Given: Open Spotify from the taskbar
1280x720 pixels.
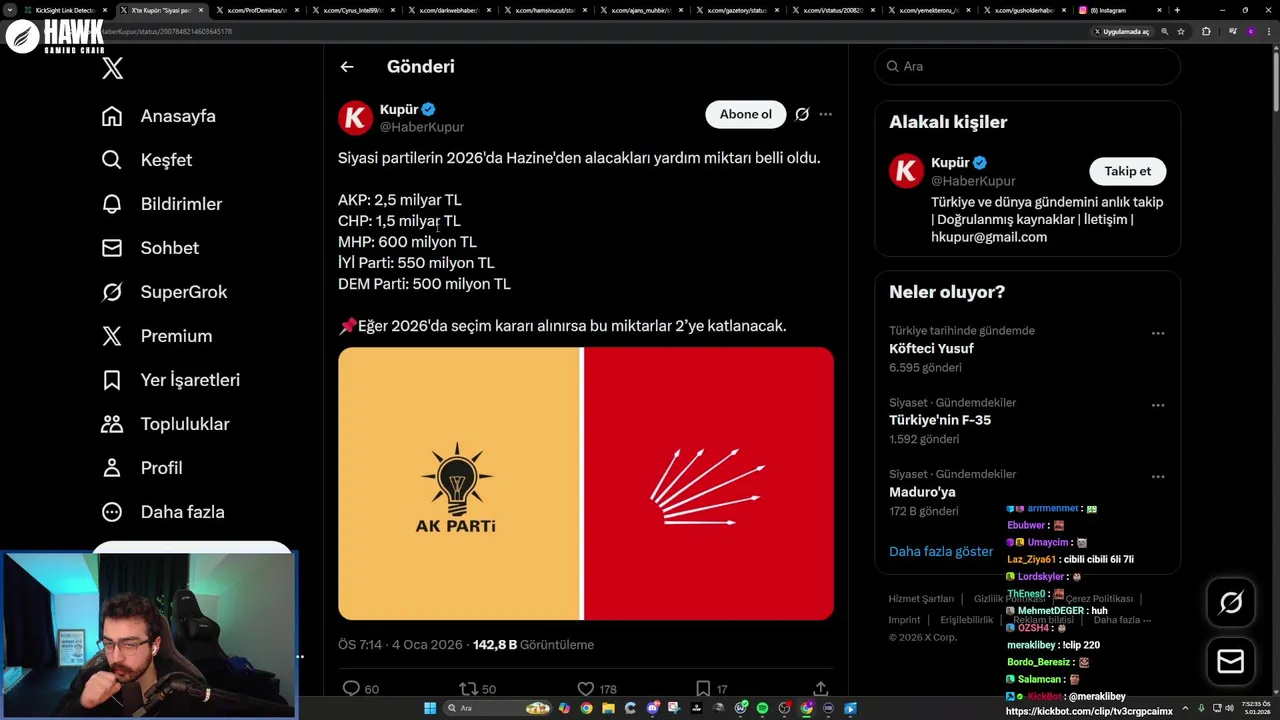Looking at the screenshot, I should 762,708.
